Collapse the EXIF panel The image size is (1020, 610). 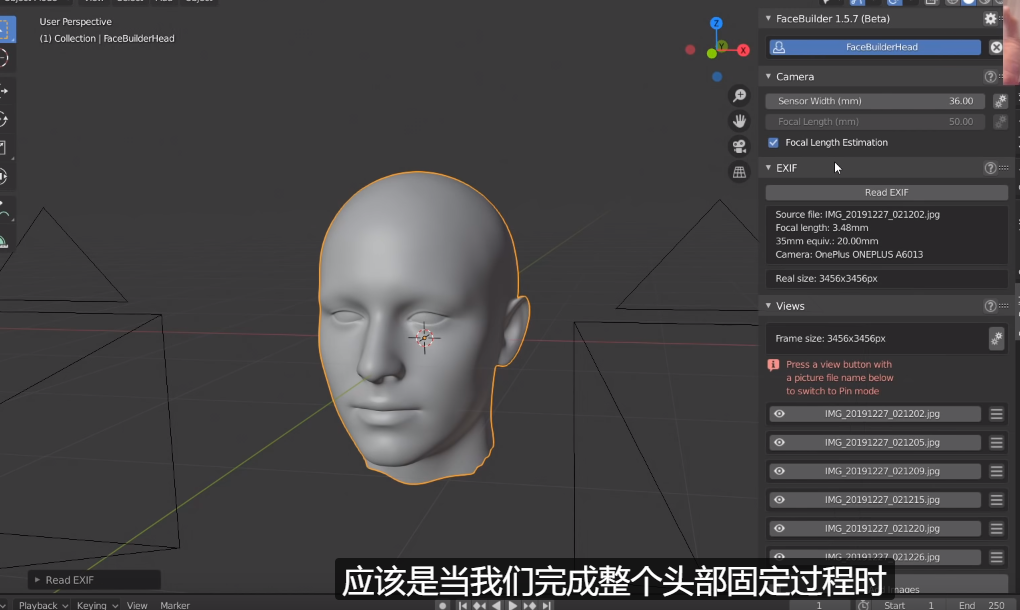pos(768,168)
